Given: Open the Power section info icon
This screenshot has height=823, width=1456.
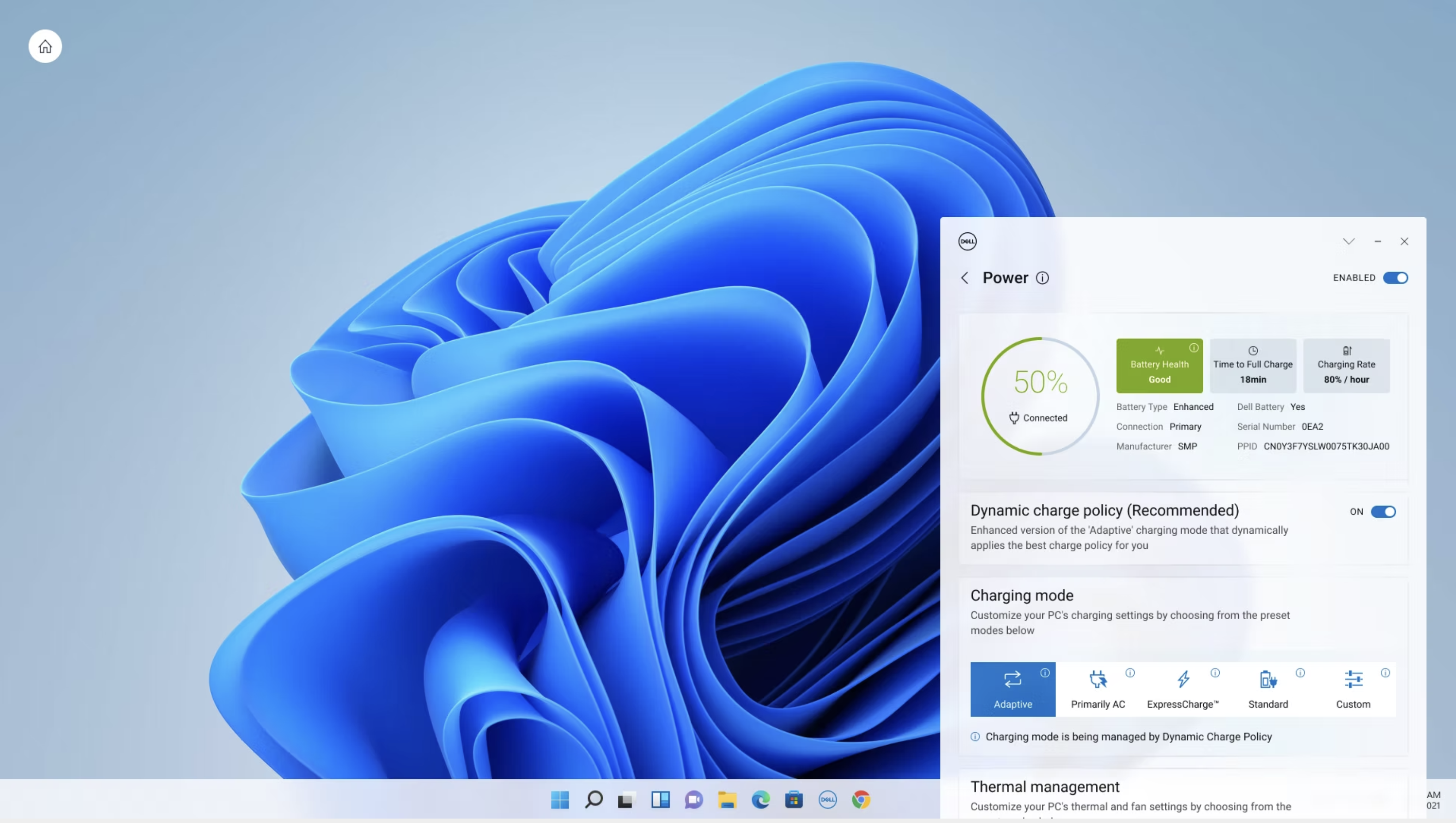Looking at the screenshot, I should (x=1042, y=277).
